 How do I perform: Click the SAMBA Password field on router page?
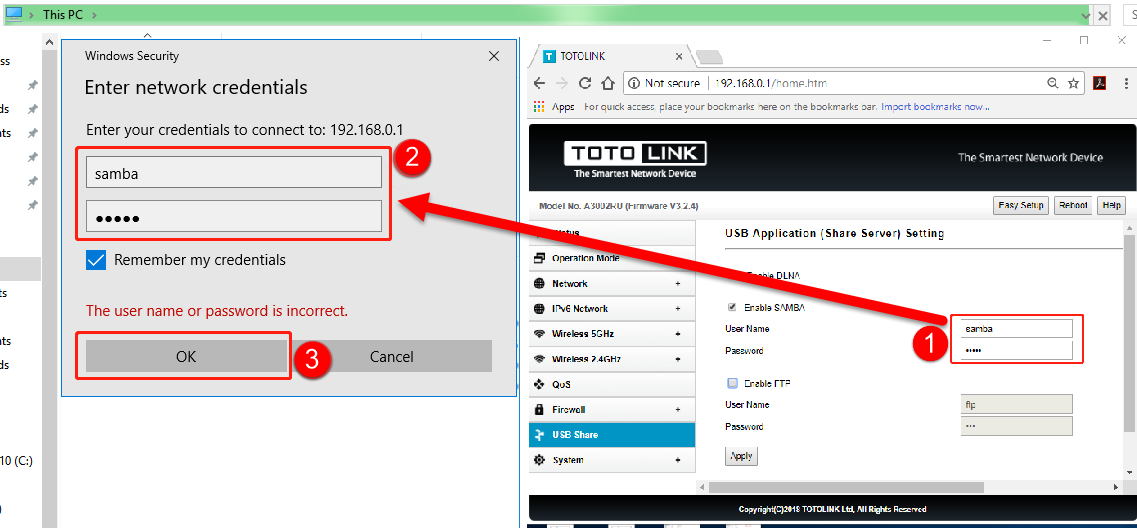pos(1016,350)
